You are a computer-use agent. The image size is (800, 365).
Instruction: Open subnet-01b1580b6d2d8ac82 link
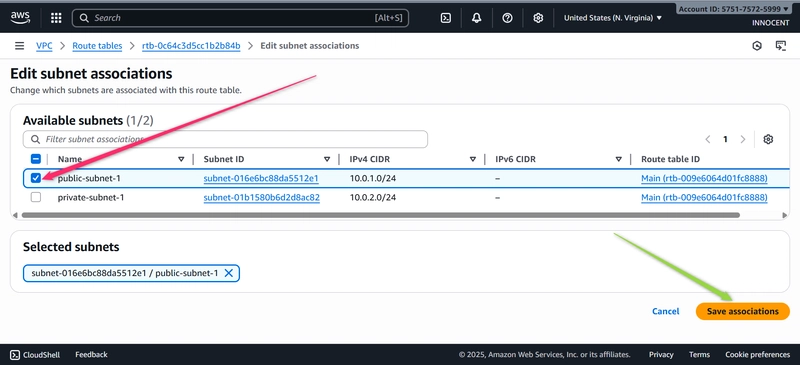(x=262, y=198)
